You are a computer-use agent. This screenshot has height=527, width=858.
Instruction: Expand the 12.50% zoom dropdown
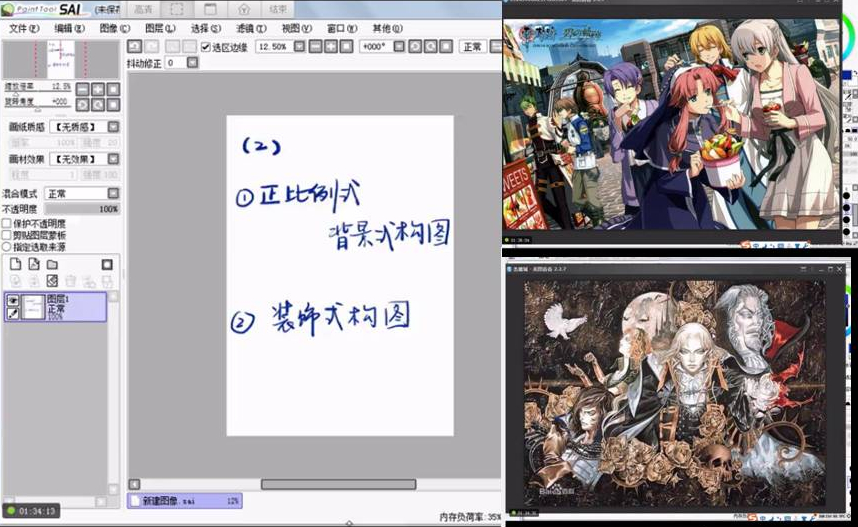point(299,47)
